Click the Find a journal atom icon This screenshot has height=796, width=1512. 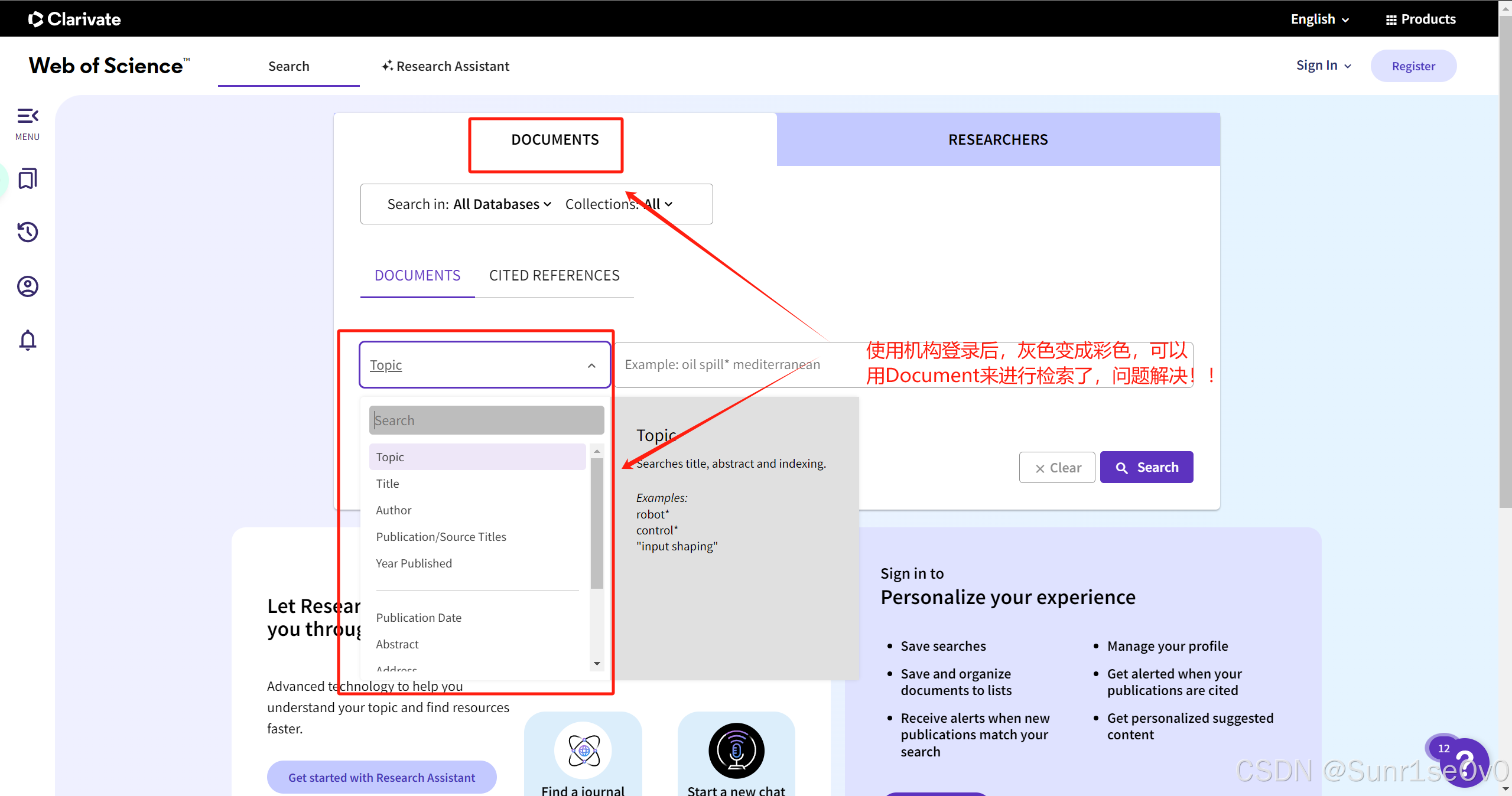583,751
